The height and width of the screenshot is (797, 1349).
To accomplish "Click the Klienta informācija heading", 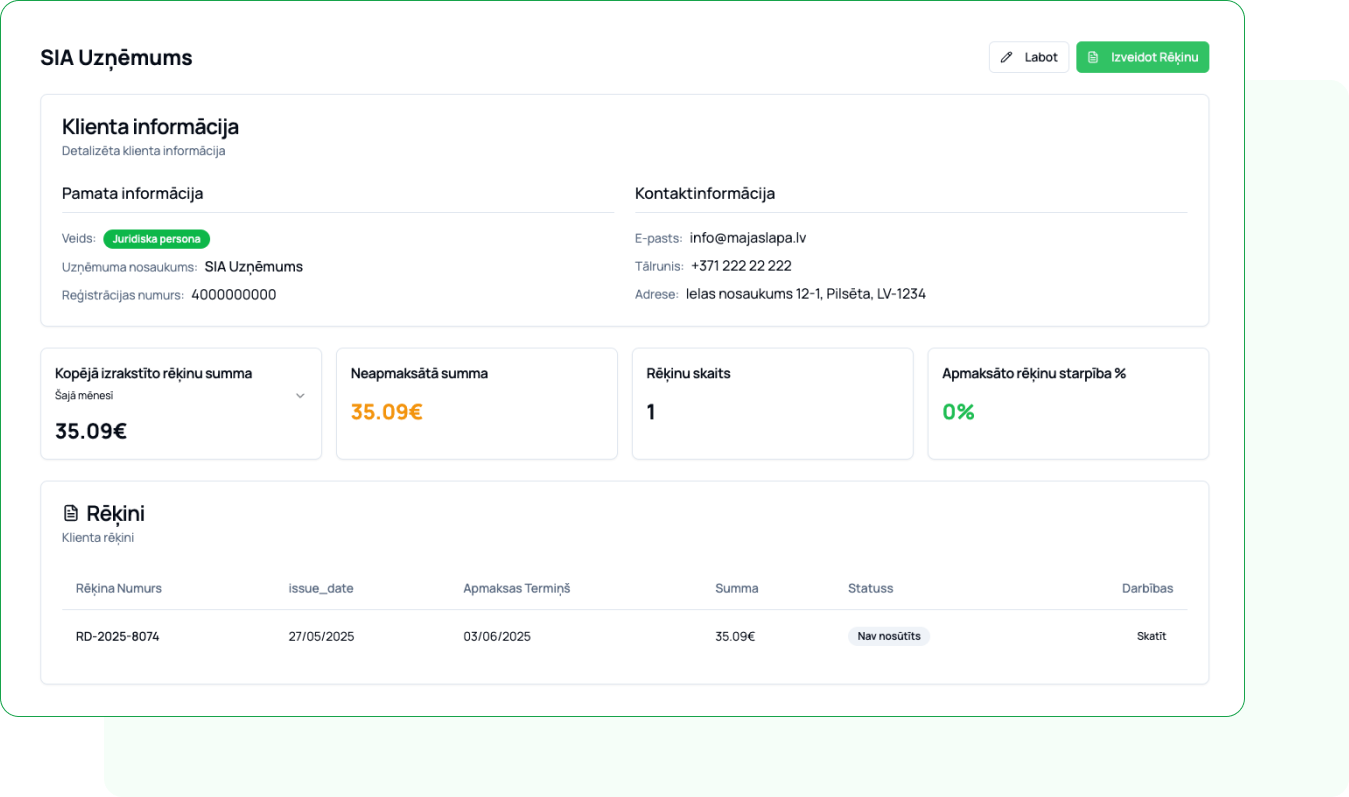I will (150, 127).
